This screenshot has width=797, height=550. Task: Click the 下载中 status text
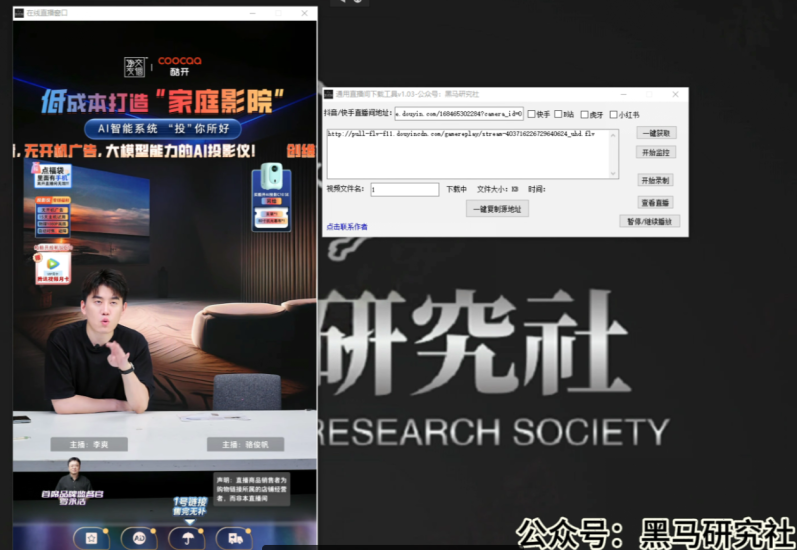click(456, 189)
